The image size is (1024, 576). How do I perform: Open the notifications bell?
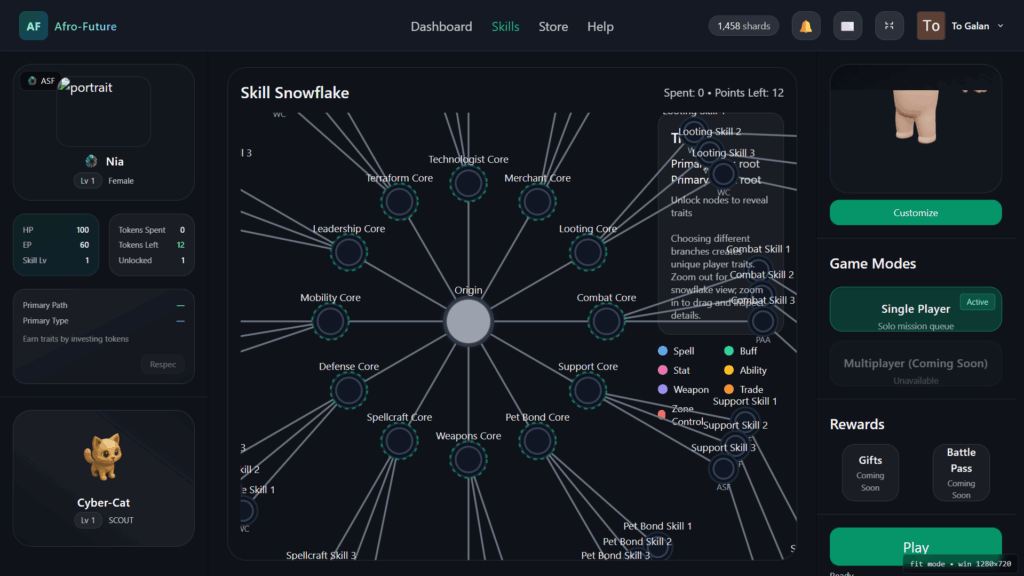pyautogui.click(x=805, y=26)
